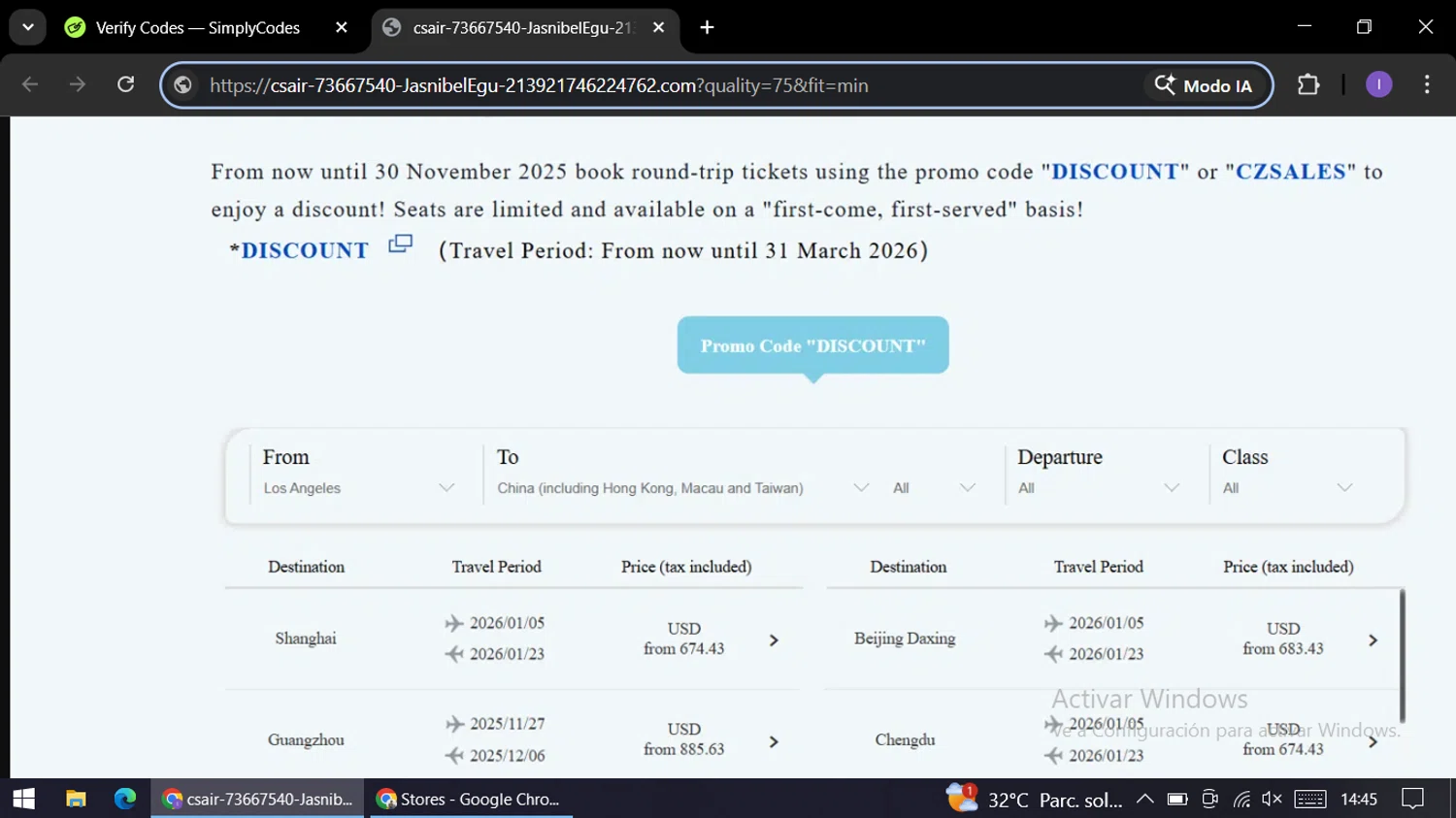
Task: Click Shanghai departure date 2026/01/05
Action: (507, 623)
